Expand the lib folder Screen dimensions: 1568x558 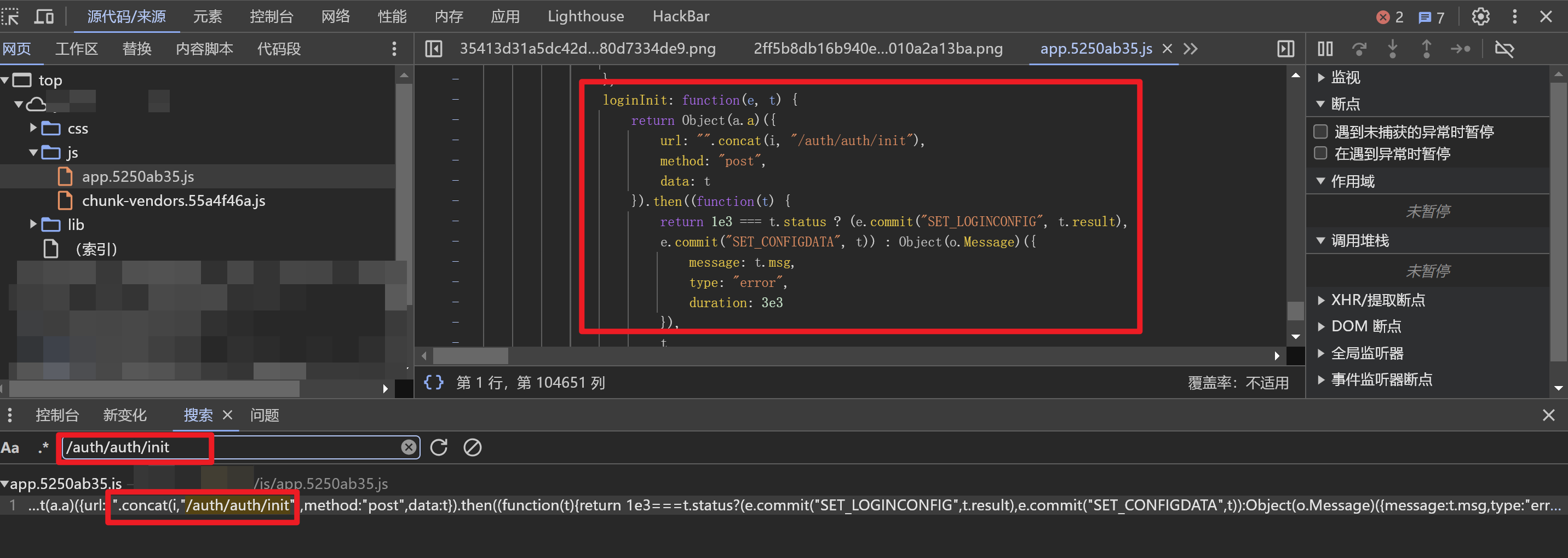(x=33, y=224)
